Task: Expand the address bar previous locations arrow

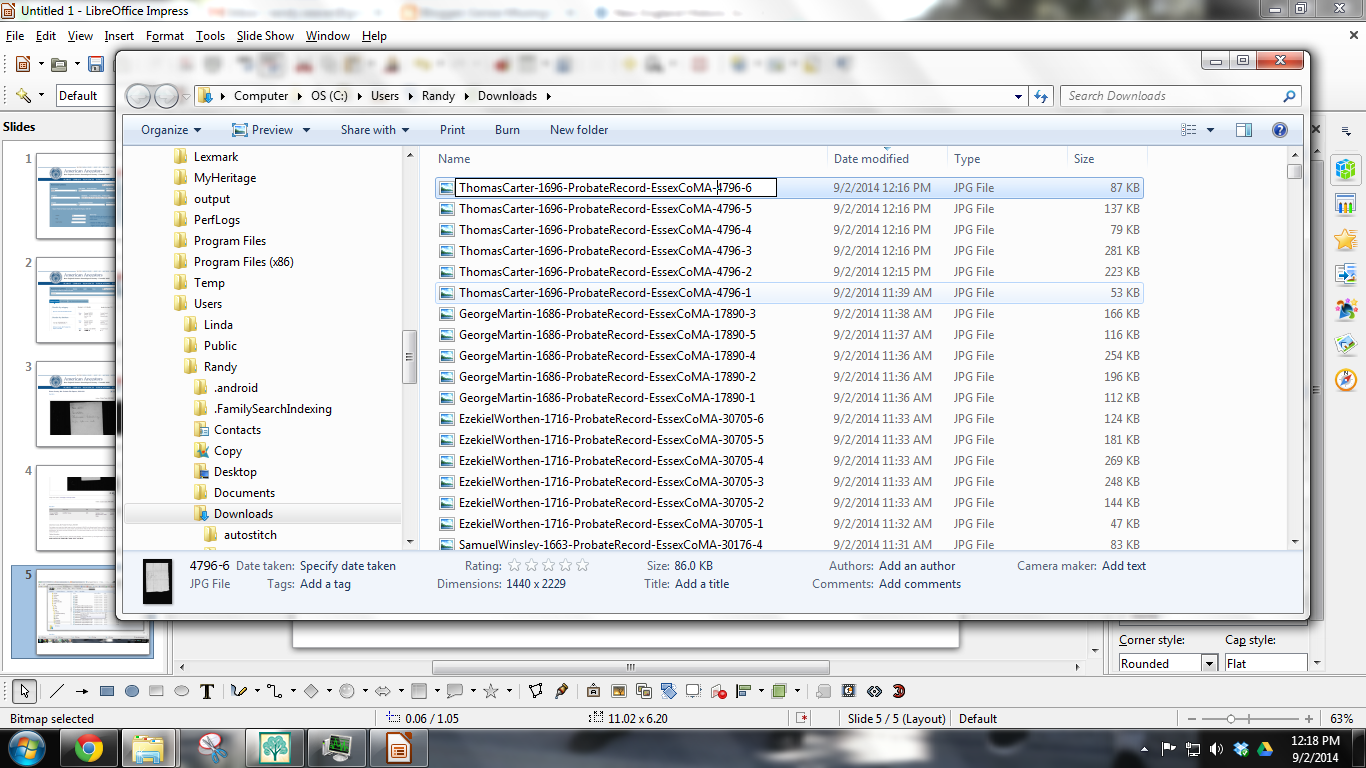Action: (1019, 96)
